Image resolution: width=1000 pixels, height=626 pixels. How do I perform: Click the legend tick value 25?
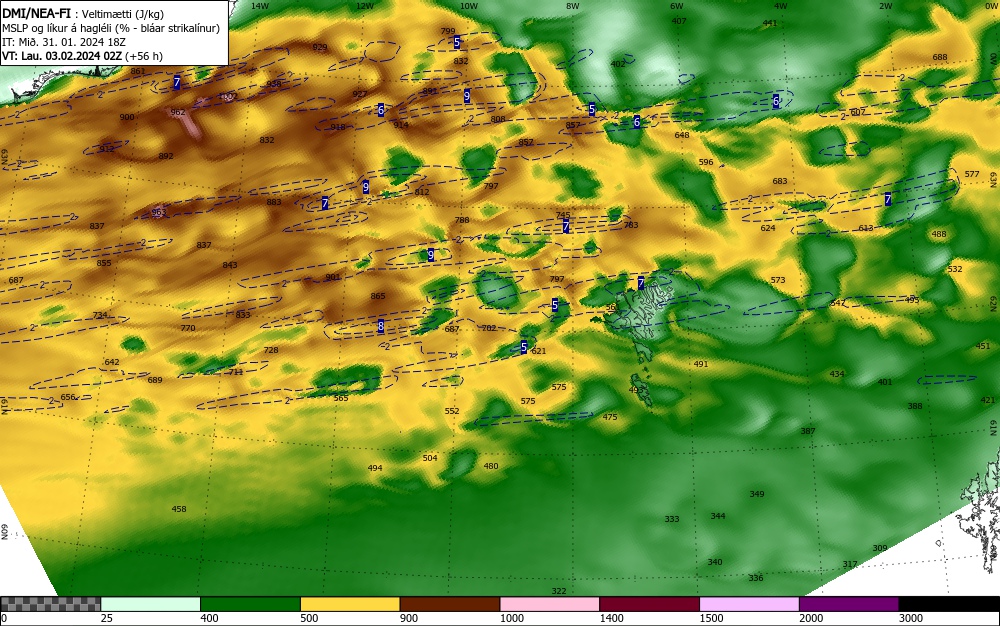click(107, 618)
